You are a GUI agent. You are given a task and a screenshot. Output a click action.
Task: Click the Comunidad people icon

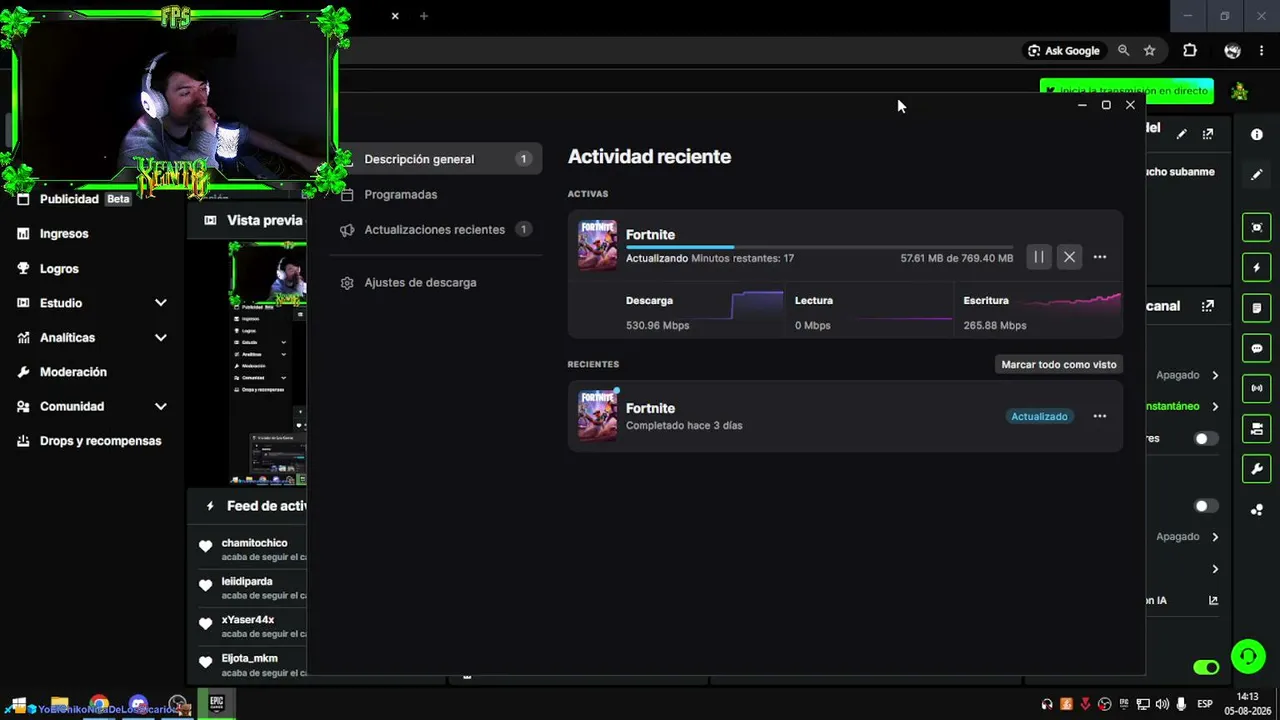[23, 407]
